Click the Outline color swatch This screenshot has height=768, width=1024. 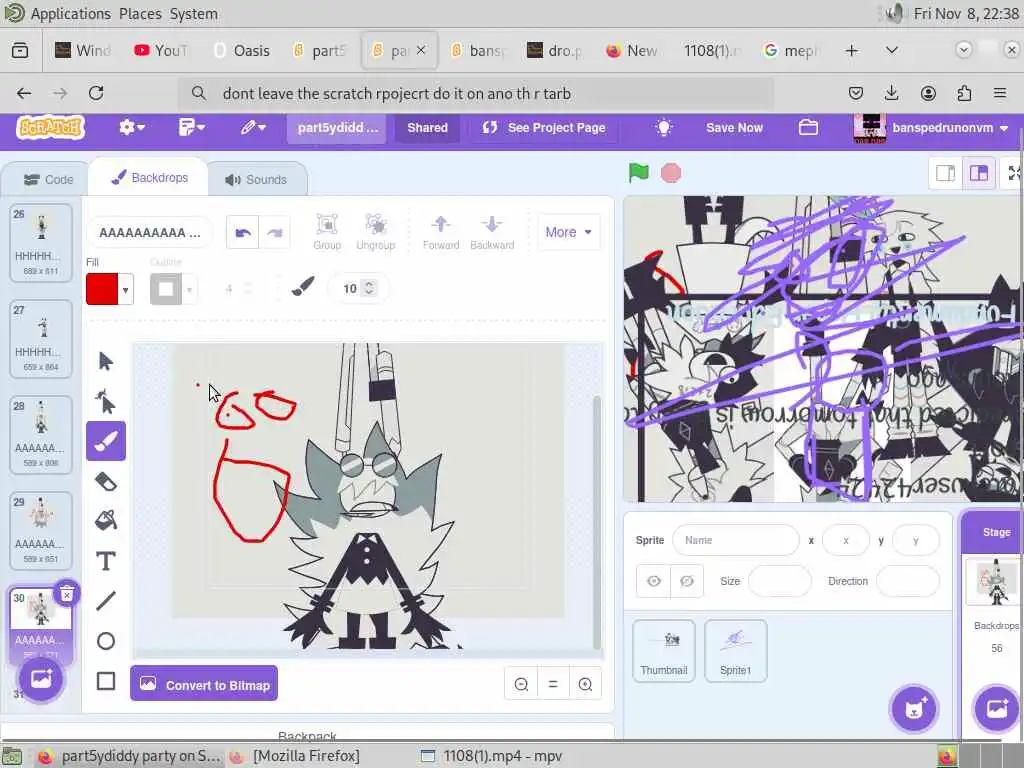coord(166,289)
